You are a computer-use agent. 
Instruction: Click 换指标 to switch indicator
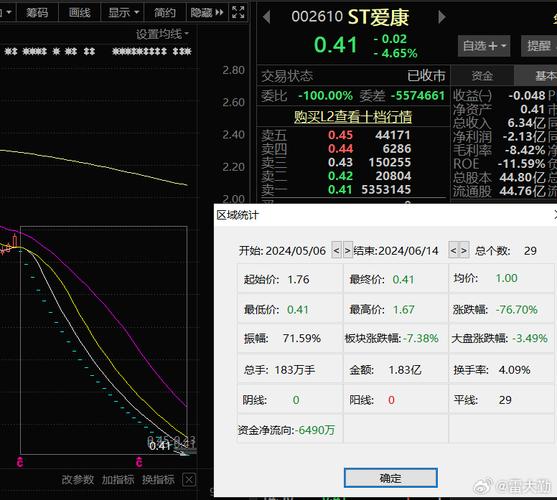[x=158, y=480]
